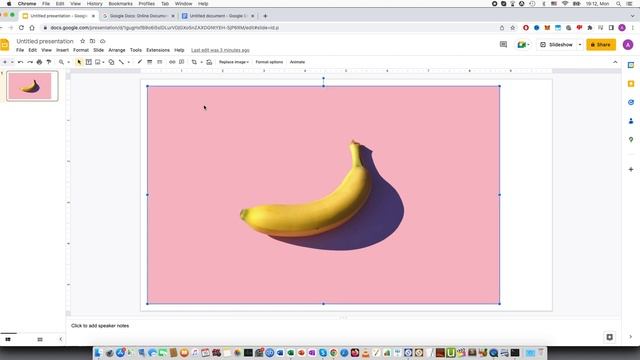Open the Mask image dropdown arrow
Screen dimensions: 640x360
tap(201, 62)
